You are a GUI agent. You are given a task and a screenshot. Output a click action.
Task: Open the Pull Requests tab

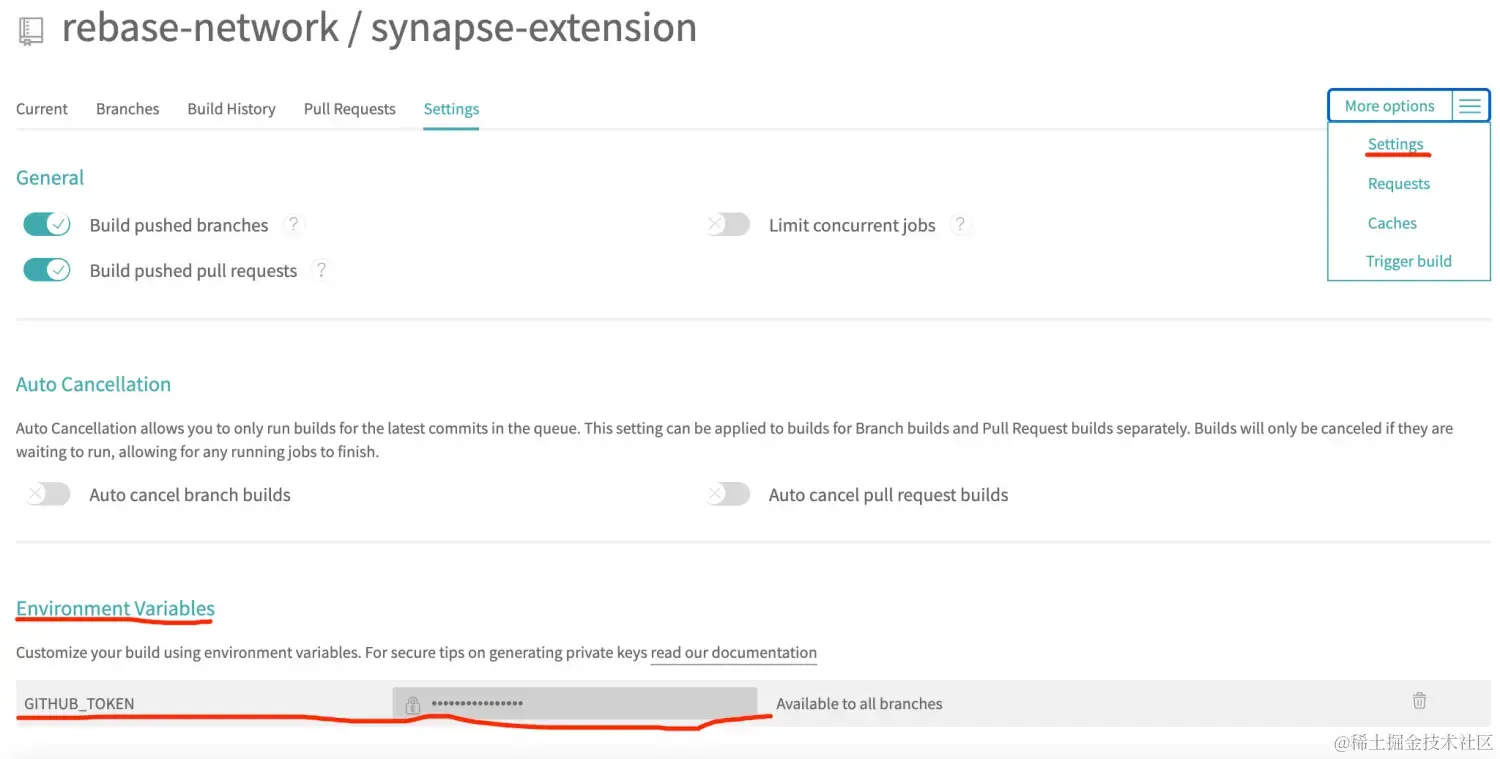(x=349, y=109)
